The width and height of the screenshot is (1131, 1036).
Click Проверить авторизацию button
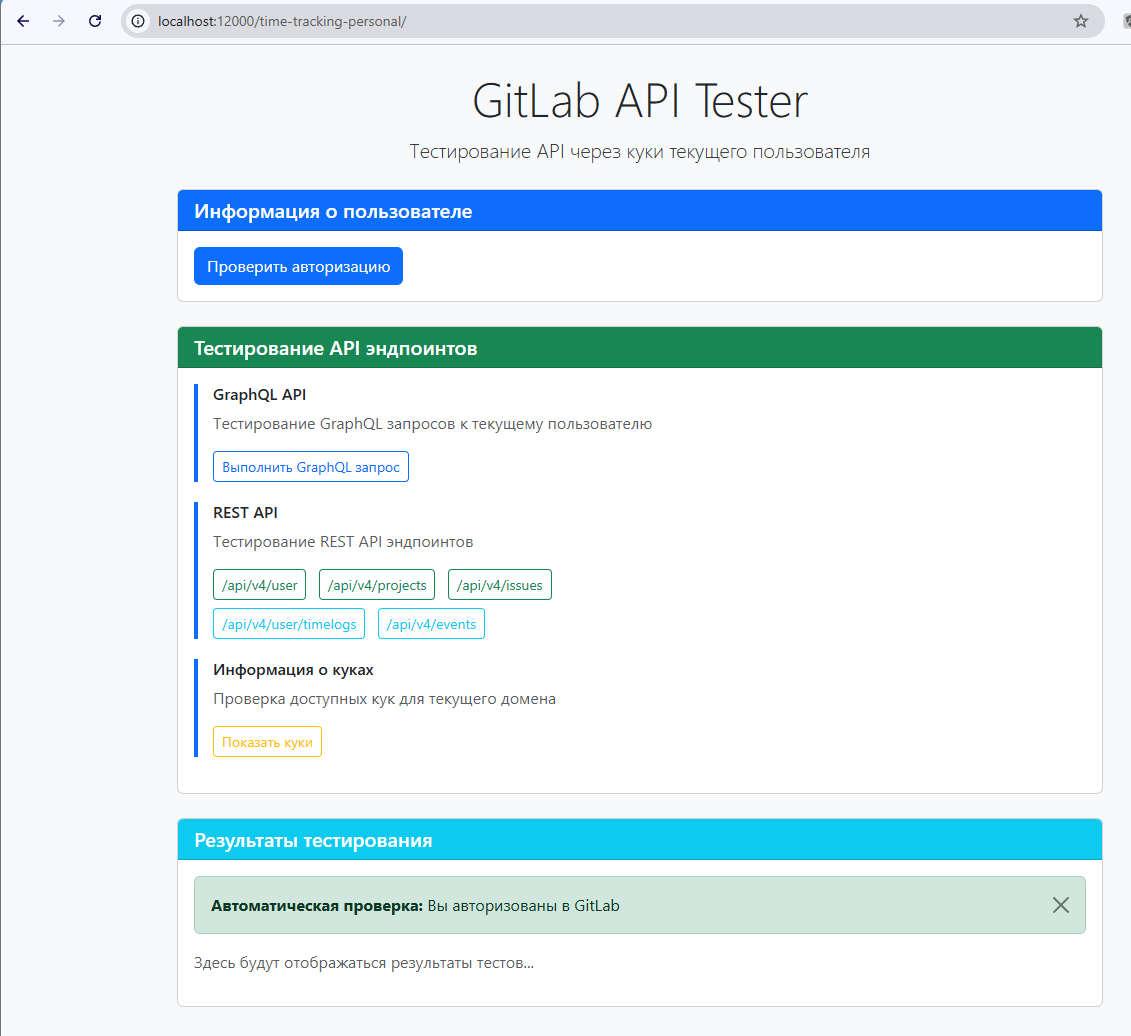(298, 266)
